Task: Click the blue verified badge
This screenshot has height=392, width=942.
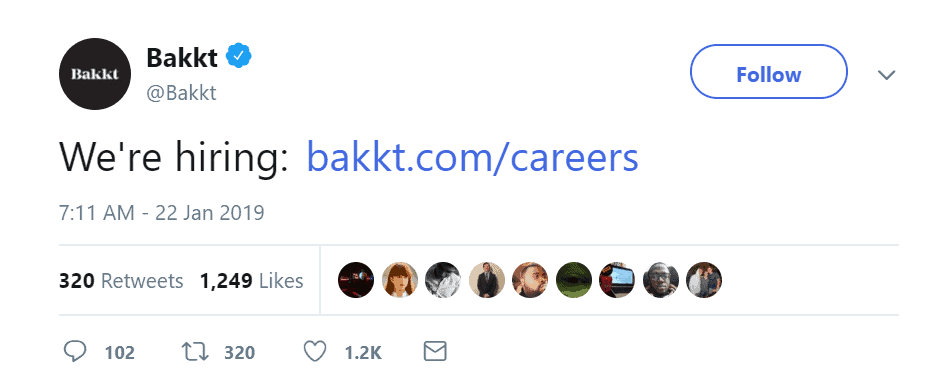Action: click(x=239, y=56)
